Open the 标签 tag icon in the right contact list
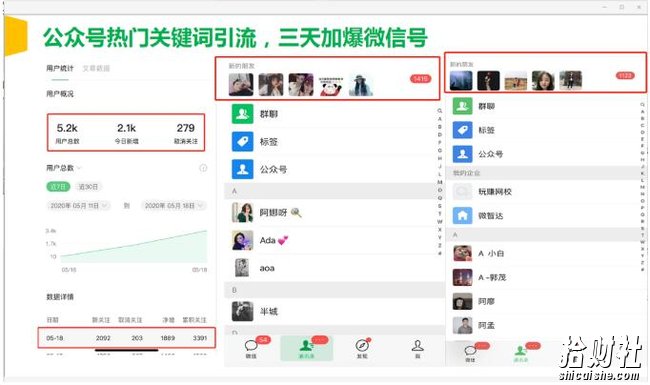This screenshot has height=385, width=650. coord(462,130)
